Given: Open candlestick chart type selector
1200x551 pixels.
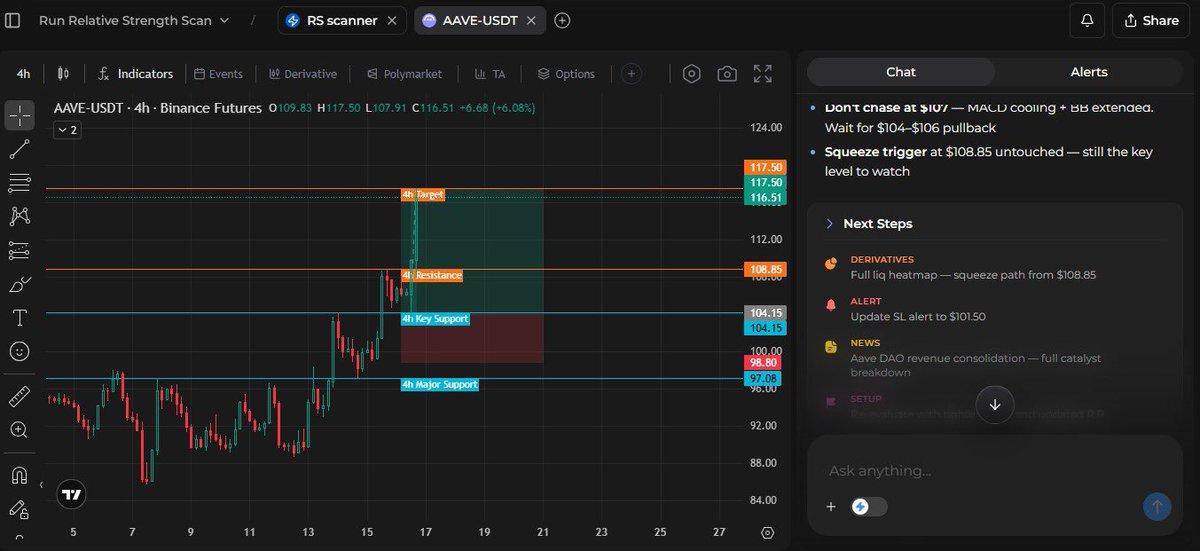Looking at the screenshot, I should pos(65,74).
